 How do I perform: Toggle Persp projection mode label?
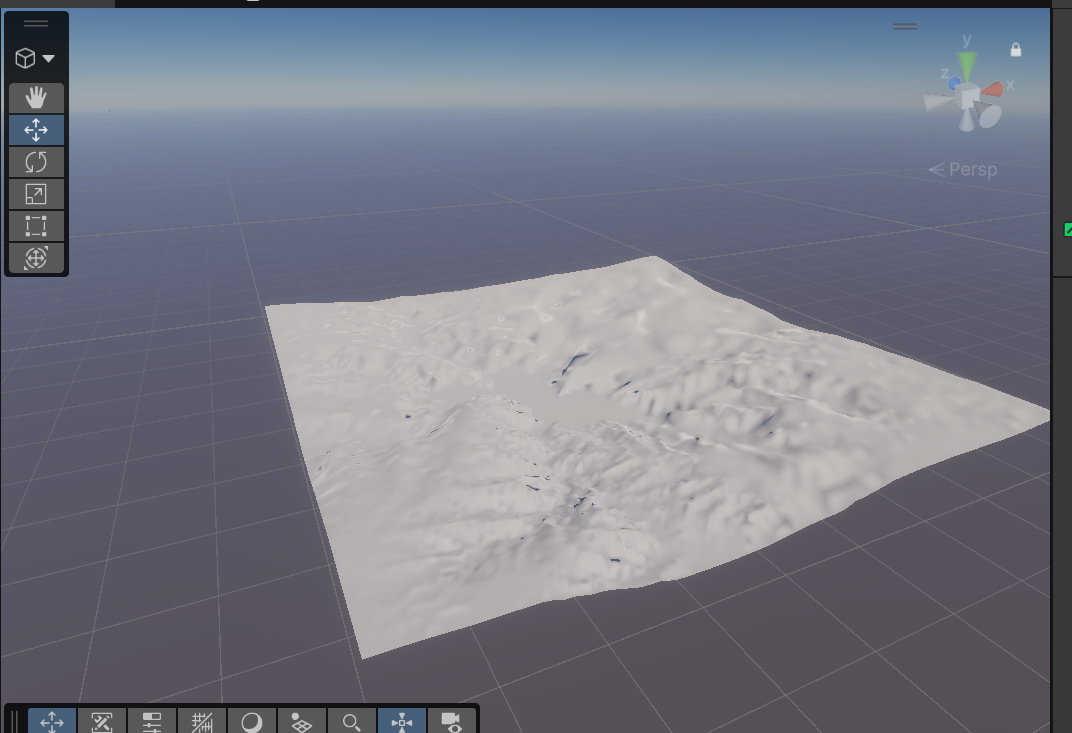tap(964, 170)
